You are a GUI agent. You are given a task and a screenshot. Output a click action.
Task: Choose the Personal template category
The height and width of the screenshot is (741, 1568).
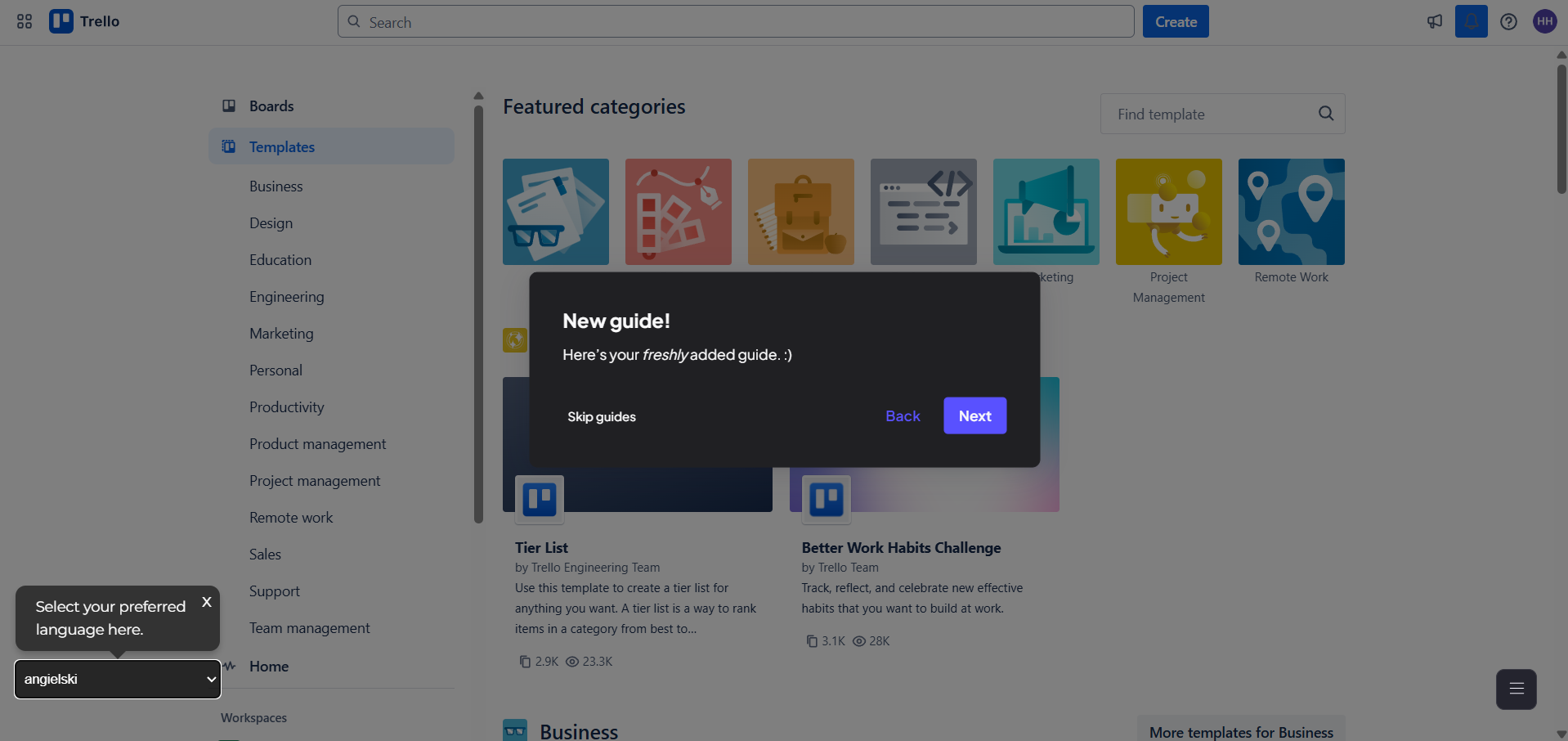click(276, 370)
